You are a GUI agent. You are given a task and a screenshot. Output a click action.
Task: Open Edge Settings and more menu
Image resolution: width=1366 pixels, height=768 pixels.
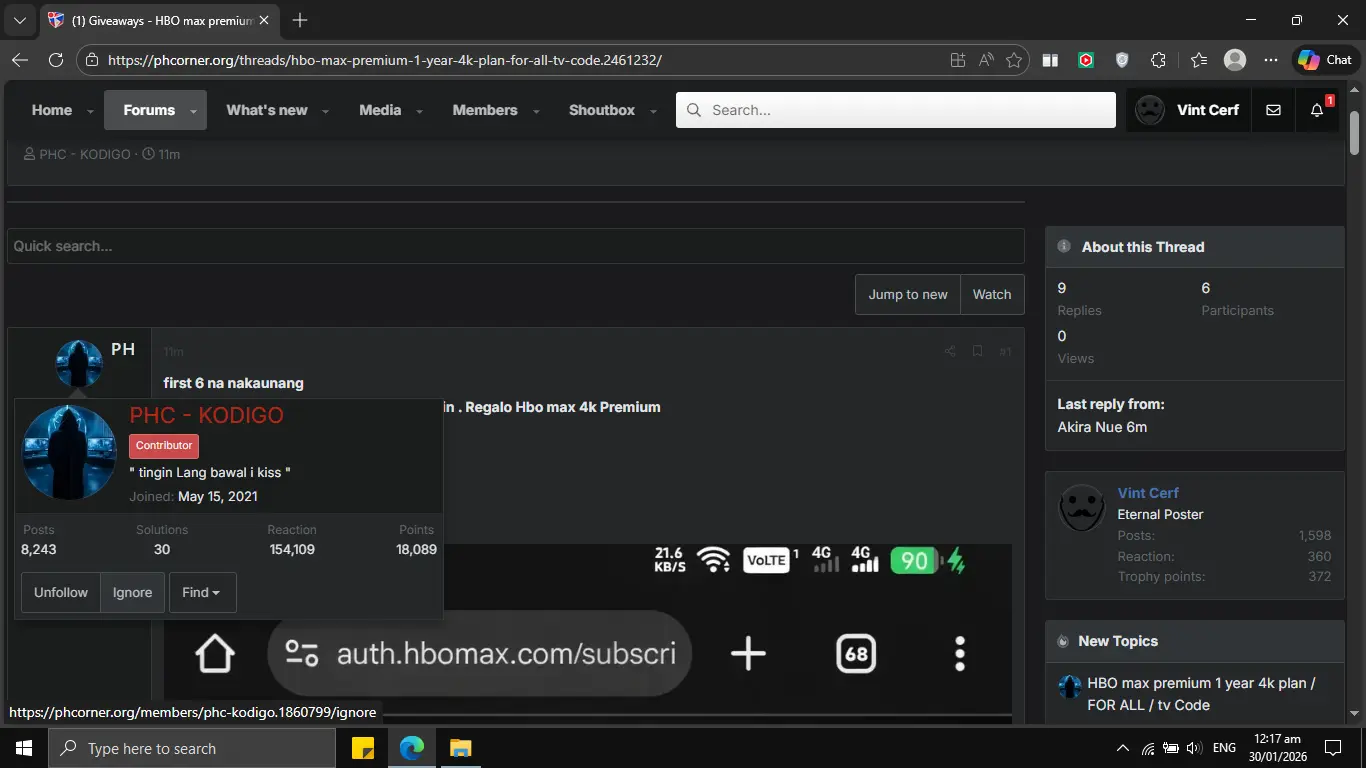point(1271,60)
